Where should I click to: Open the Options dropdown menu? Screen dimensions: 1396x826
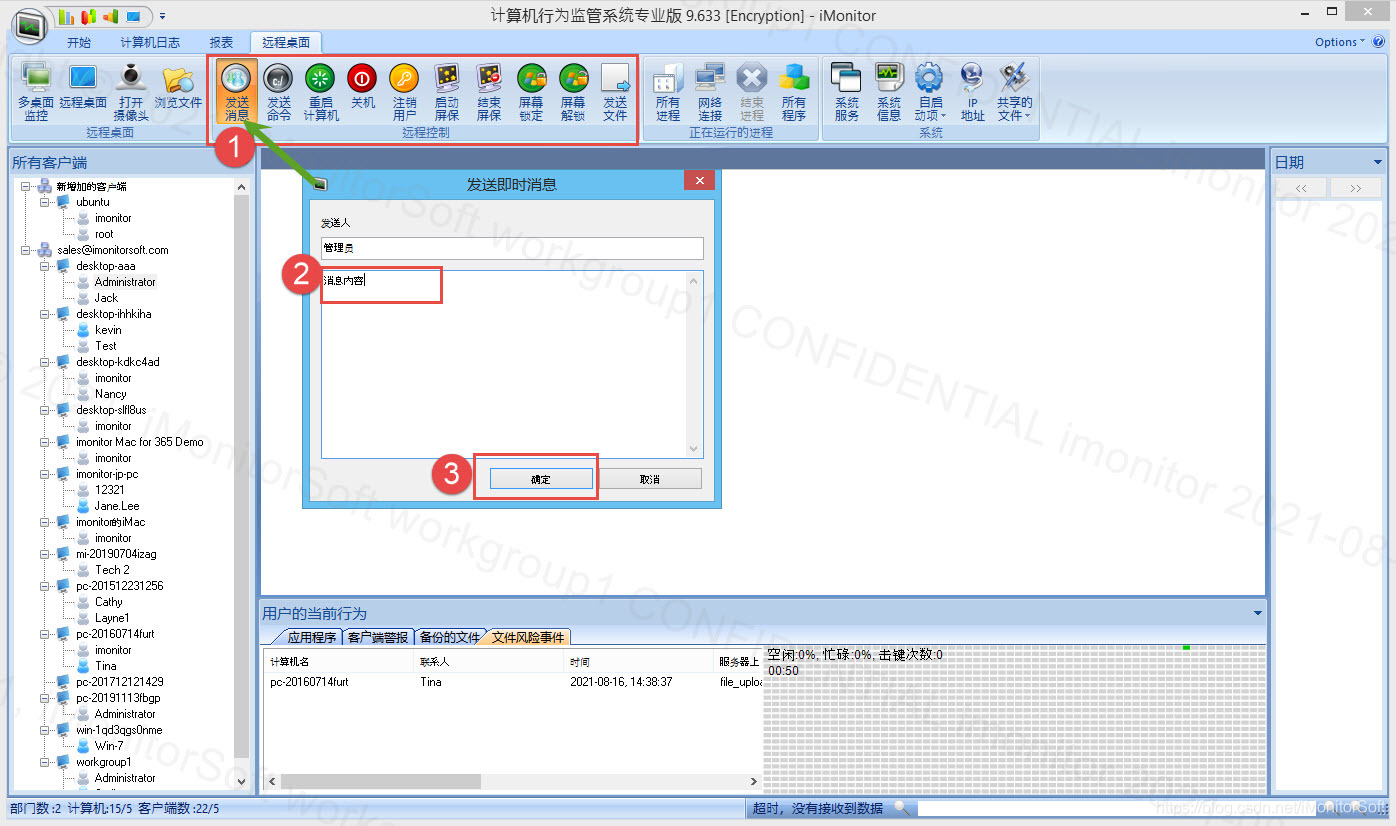[x=1340, y=42]
